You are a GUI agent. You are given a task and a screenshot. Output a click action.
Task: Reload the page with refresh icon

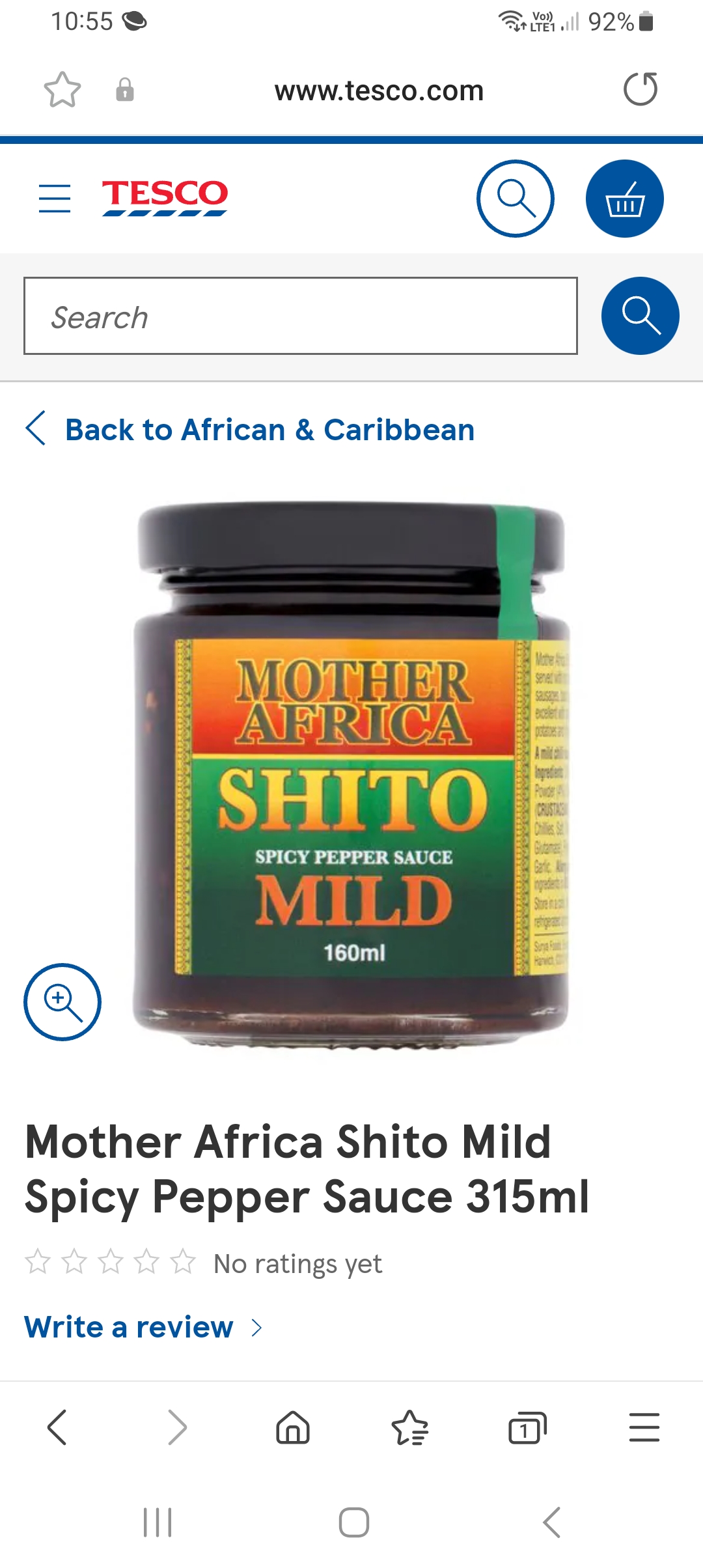641,89
